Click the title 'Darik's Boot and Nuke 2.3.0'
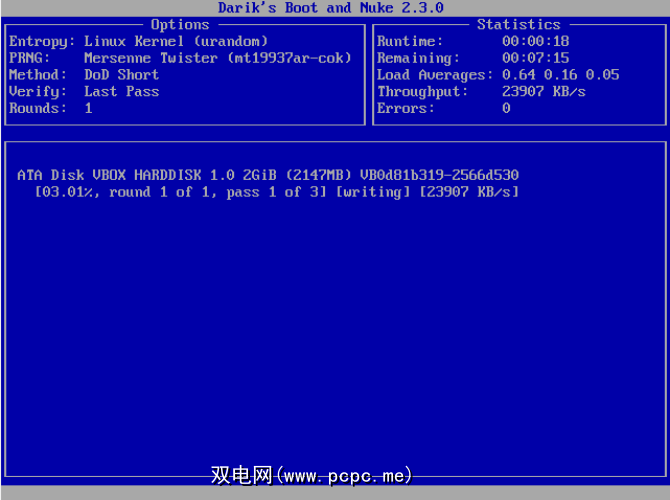 pyautogui.click(x=331, y=8)
